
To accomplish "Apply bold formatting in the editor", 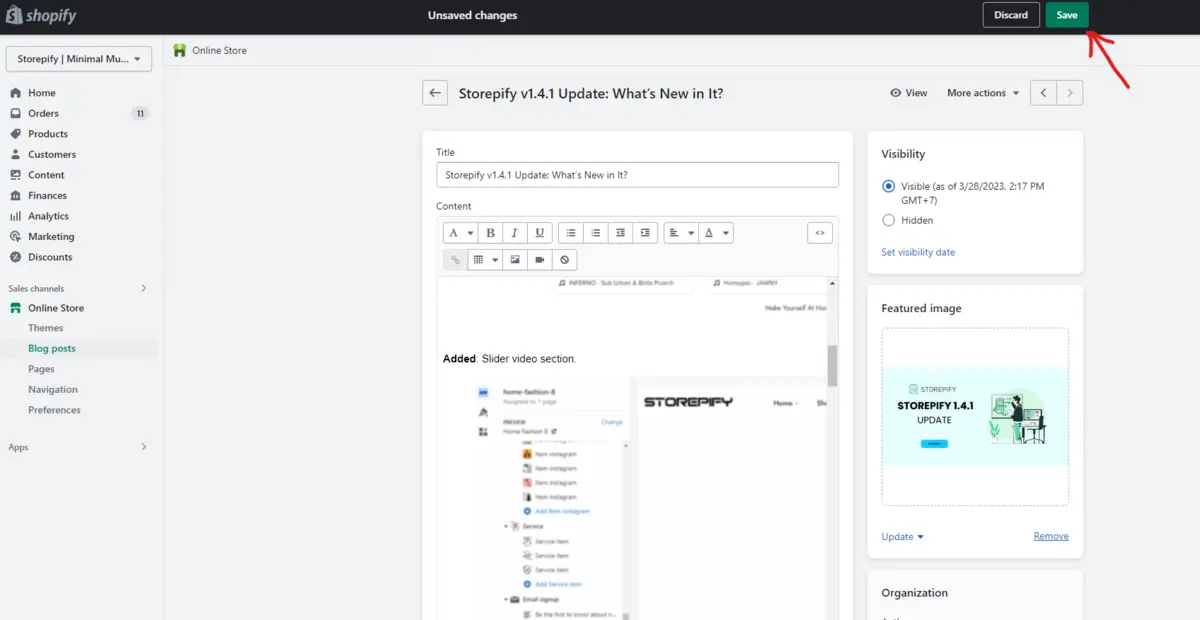I will coord(490,232).
